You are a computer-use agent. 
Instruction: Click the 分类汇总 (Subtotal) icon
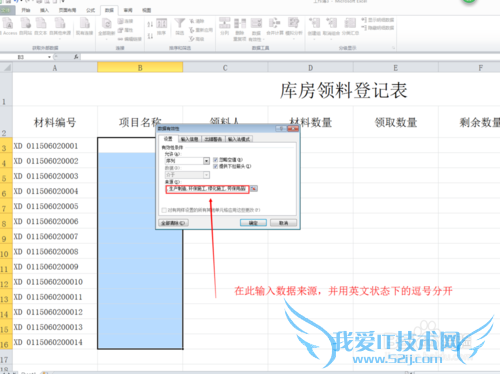click(x=350, y=27)
